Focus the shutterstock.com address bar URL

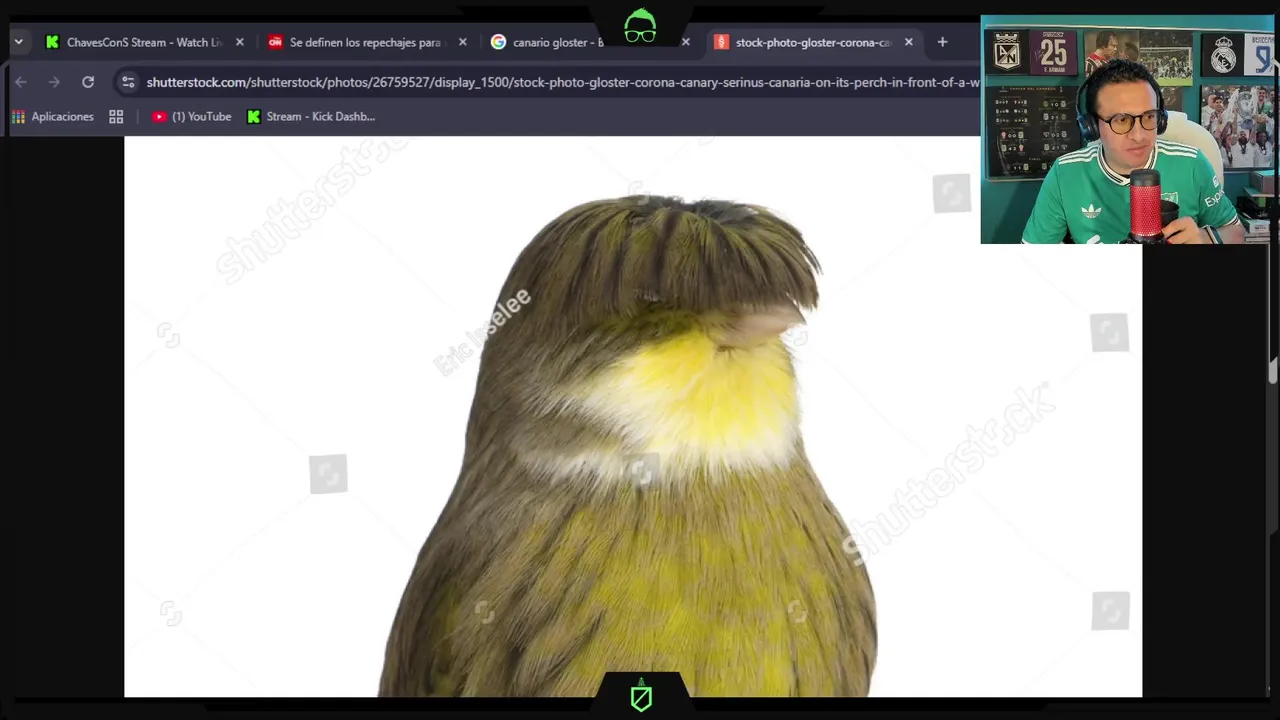pos(562,82)
